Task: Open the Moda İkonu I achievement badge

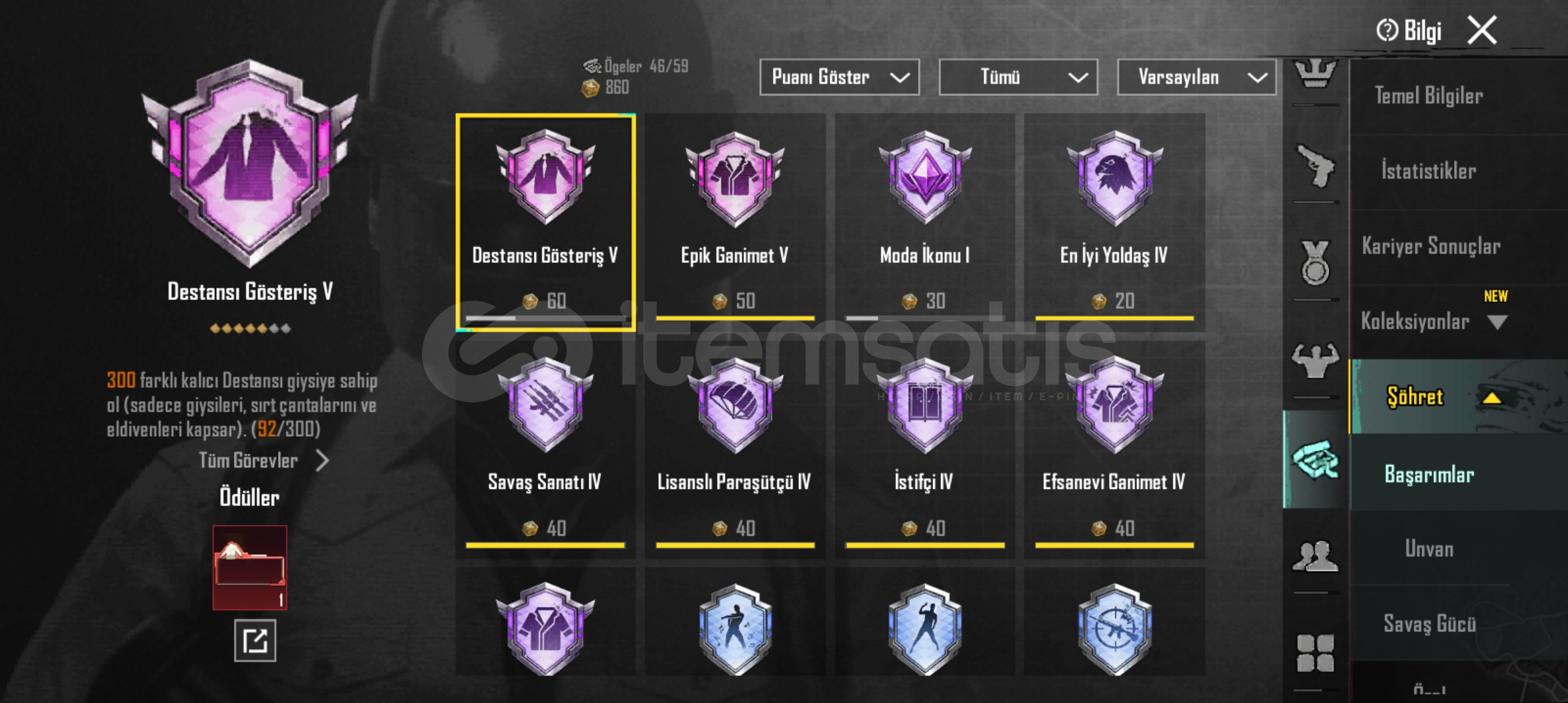Action: [925, 221]
